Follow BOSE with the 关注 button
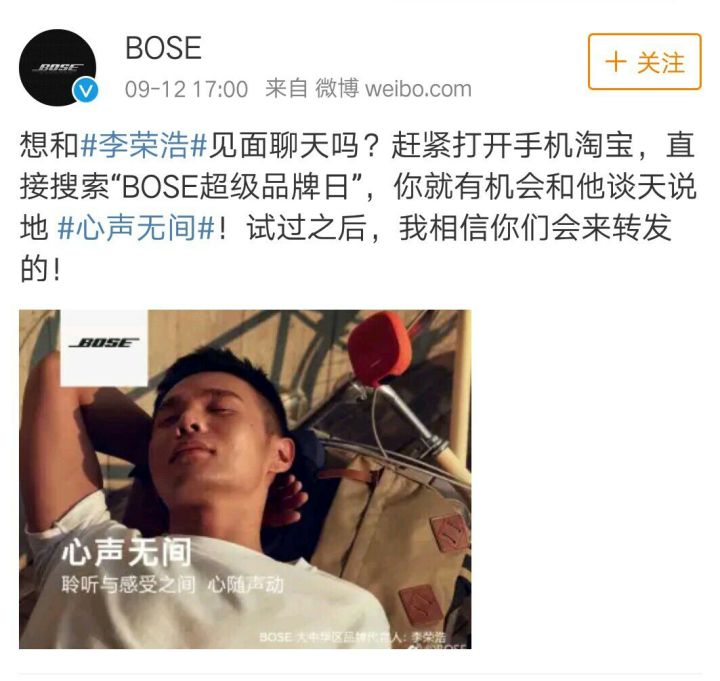Viewport: 720px width, 681px height. [x=644, y=62]
